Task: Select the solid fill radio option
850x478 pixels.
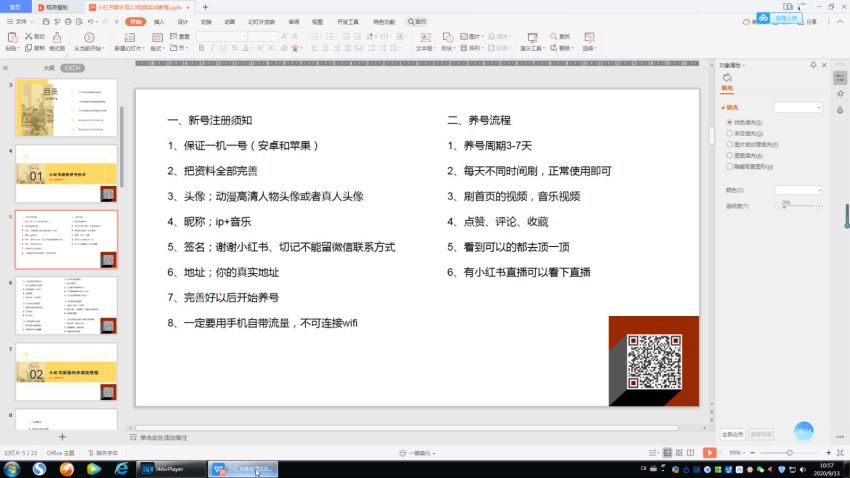Action: (730, 122)
